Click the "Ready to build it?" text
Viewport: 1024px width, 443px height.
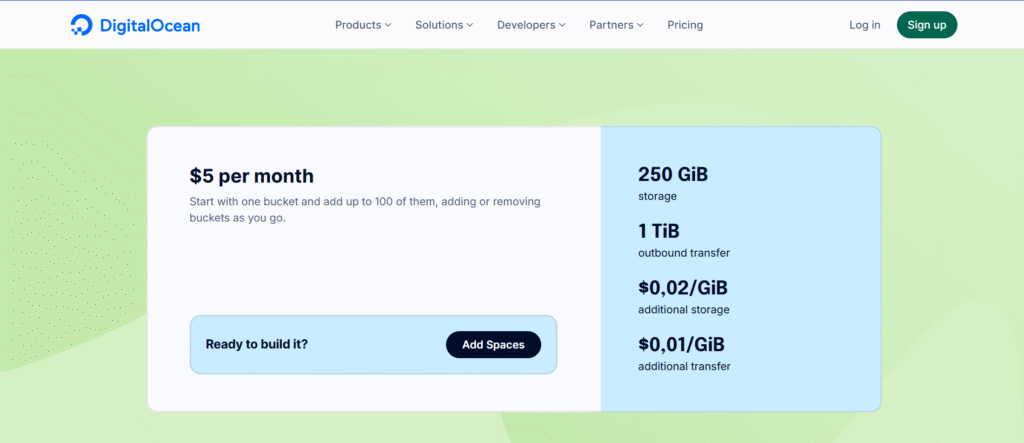pos(256,345)
